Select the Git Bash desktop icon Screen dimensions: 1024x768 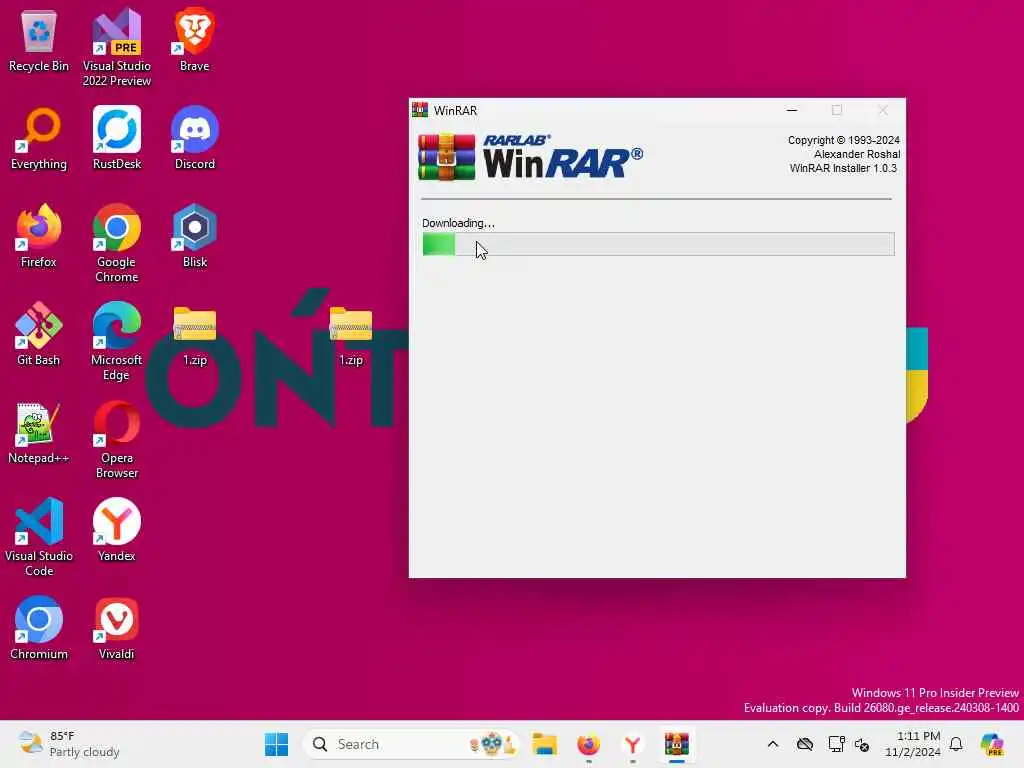(39, 334)
